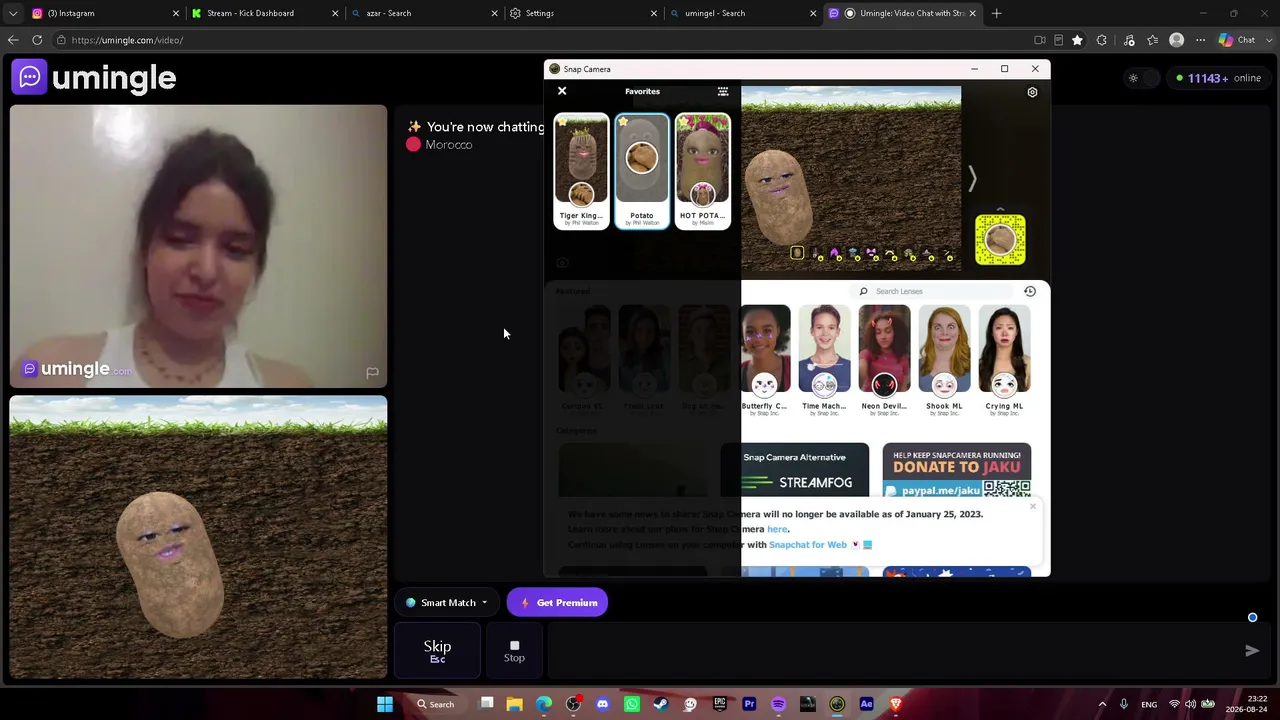Open the Smart Match dropdown
Image resolution: width=1280 pixels, height=720 pixels.
coord(447,603)
